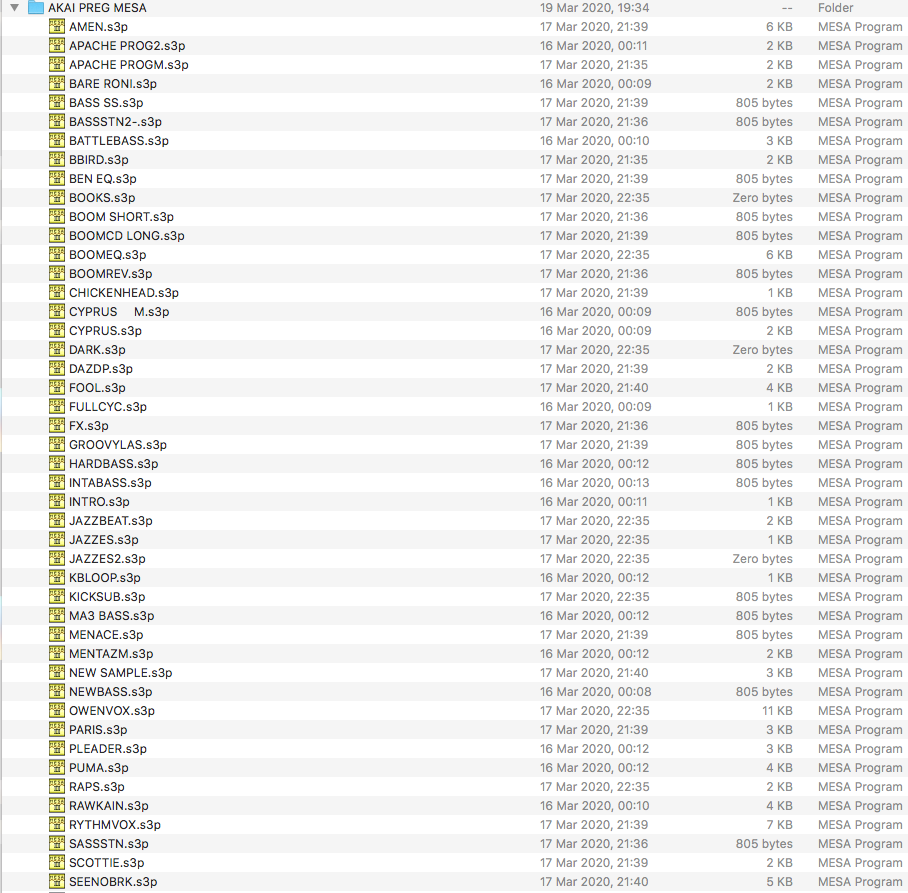Screen dimensions: 908x893
Task: Click the APACHE PROGM.s3p file icon
Action: pyautogui.click(x=57, y=65)
